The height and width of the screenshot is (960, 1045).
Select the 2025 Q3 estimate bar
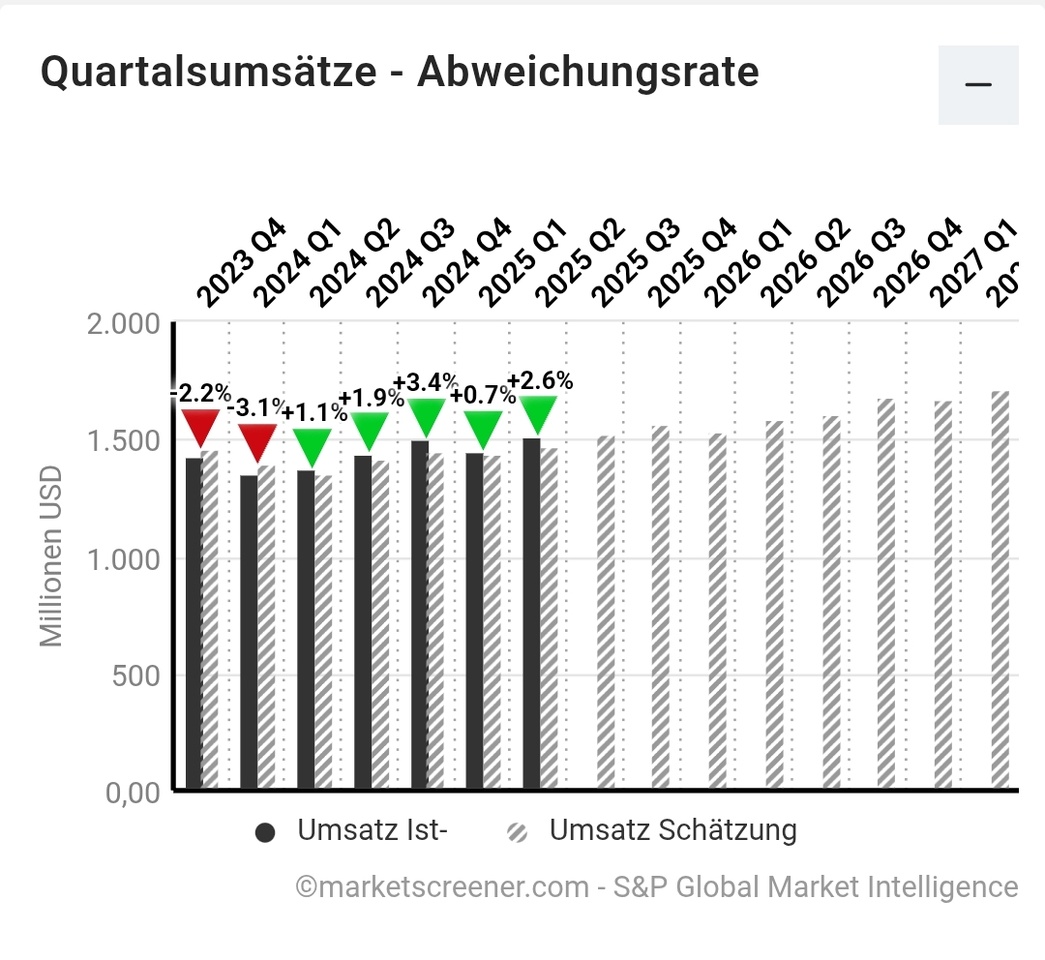pos(606,612)
